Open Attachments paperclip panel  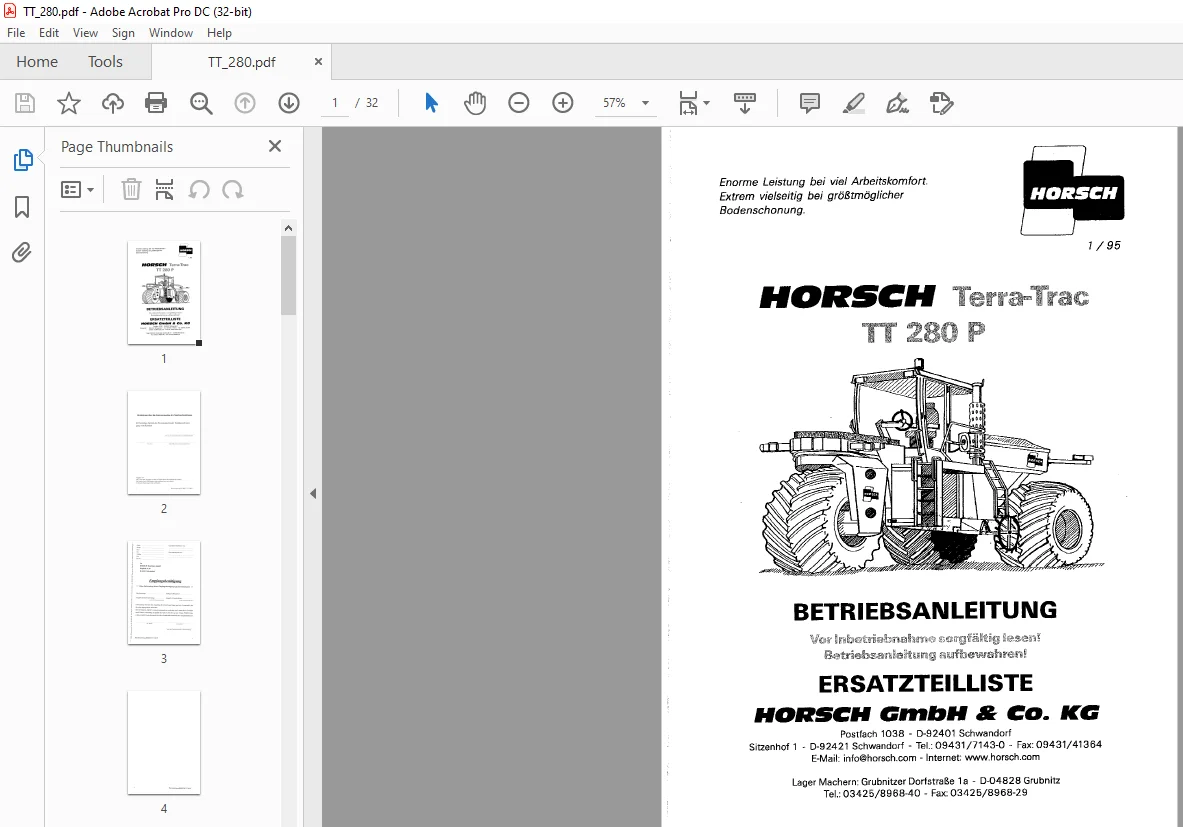22,252
